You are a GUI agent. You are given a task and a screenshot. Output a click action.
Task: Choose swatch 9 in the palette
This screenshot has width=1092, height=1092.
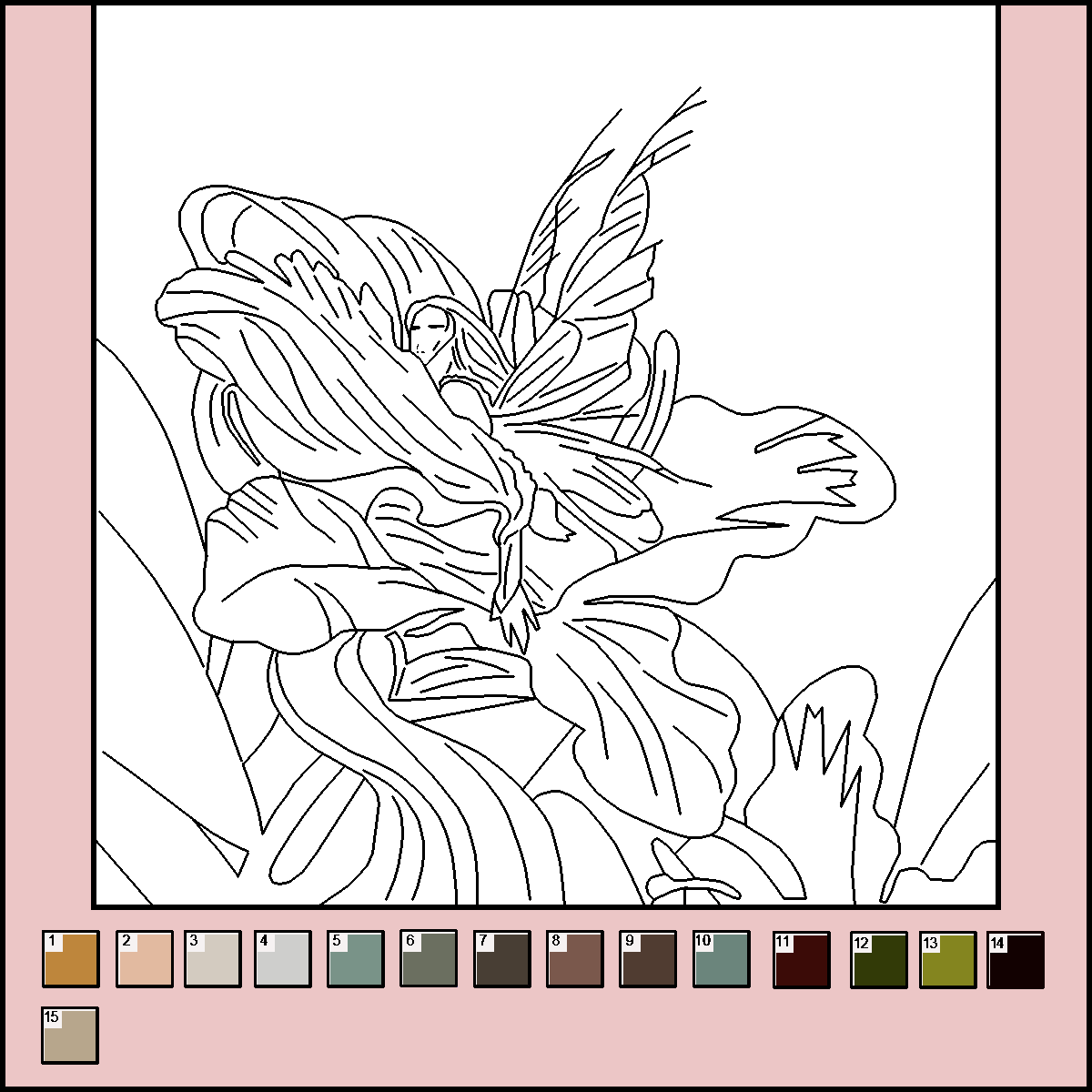[x=648, y=959]
